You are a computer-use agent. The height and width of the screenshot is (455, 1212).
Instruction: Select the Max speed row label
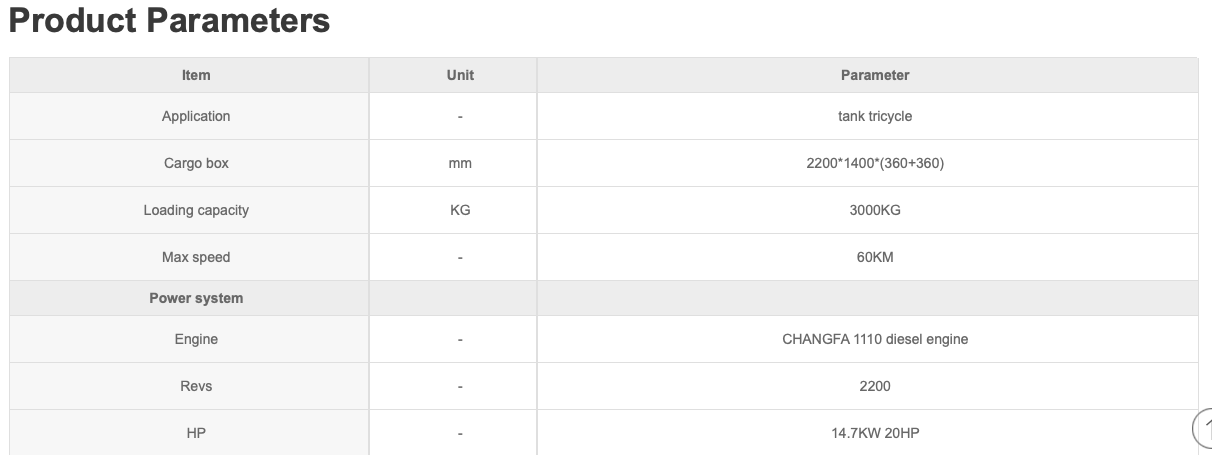coord(196,257)
